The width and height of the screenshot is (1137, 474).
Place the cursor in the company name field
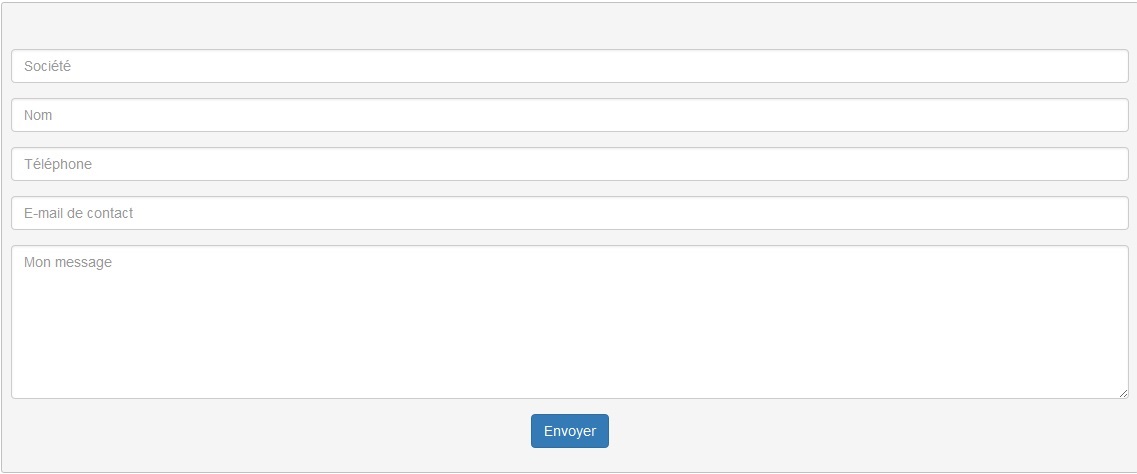click(x=569, y=66)
